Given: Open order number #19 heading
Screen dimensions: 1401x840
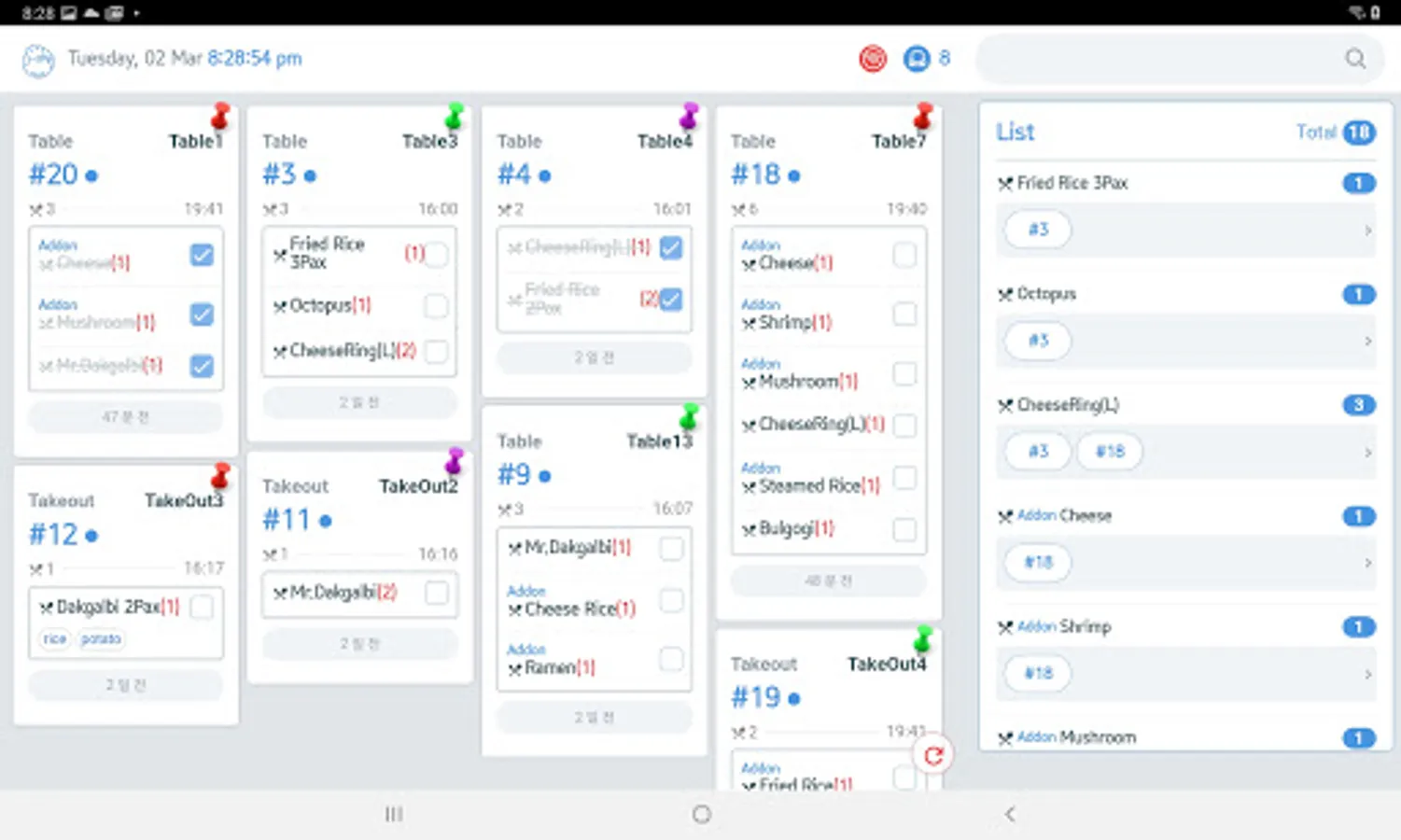Looking at the screenshot, I should coord(757,697).
